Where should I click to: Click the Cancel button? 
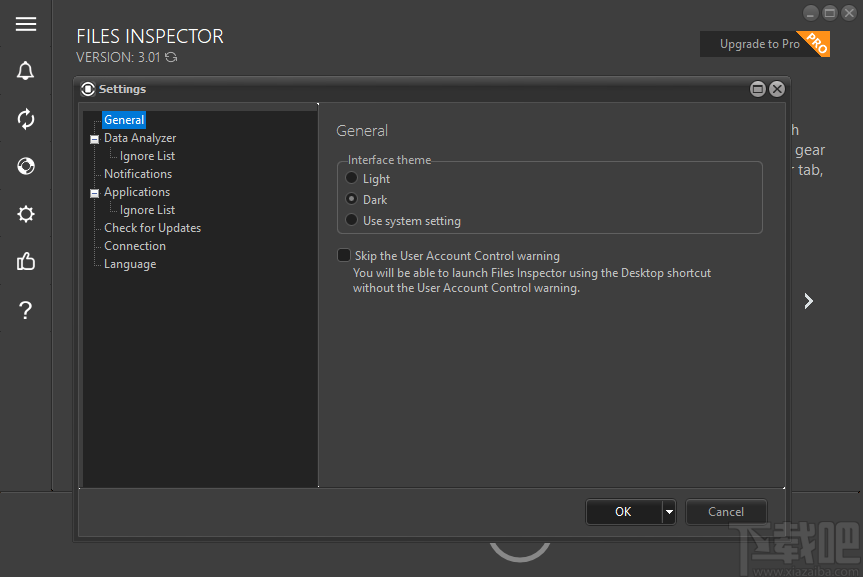coord(726,511)
